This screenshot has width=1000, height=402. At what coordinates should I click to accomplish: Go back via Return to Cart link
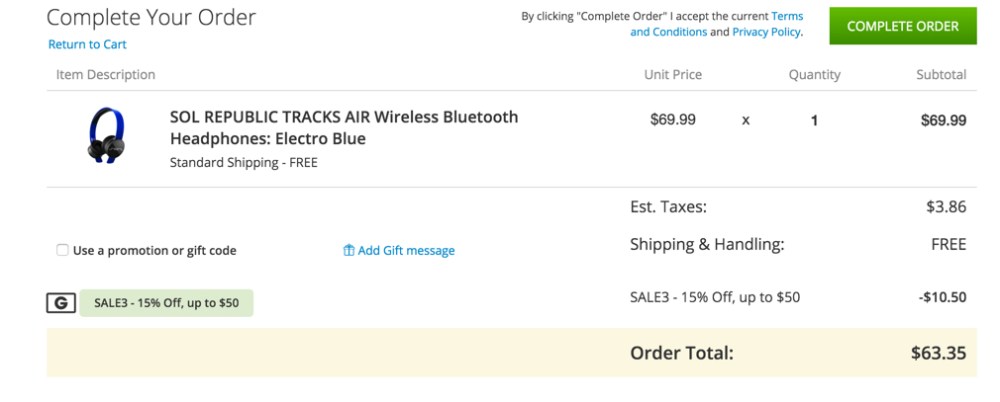87,45
